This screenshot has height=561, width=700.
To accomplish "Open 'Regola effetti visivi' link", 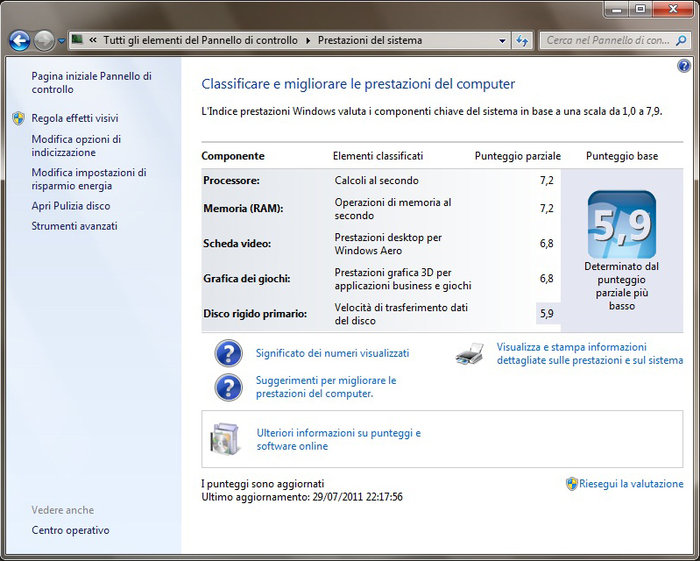I will (x=75, y=118).
